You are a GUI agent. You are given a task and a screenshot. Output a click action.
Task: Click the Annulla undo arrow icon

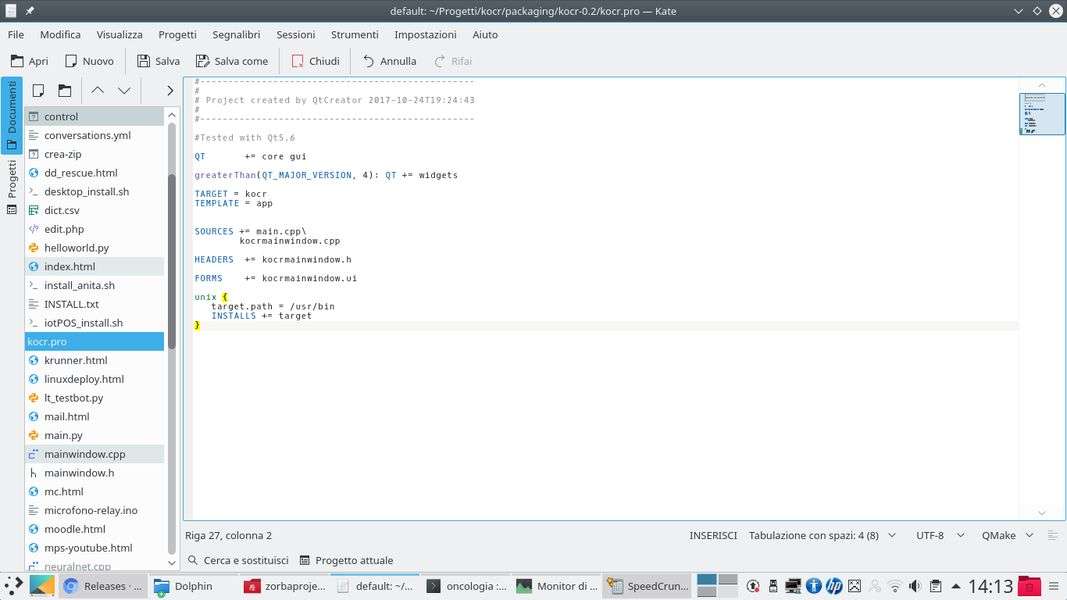(x=369, y=61)
